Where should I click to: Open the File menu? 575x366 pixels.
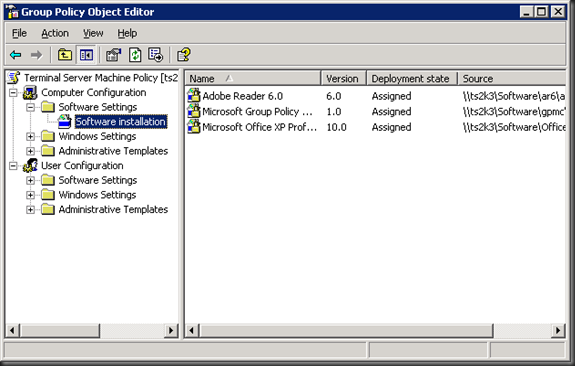19,33
